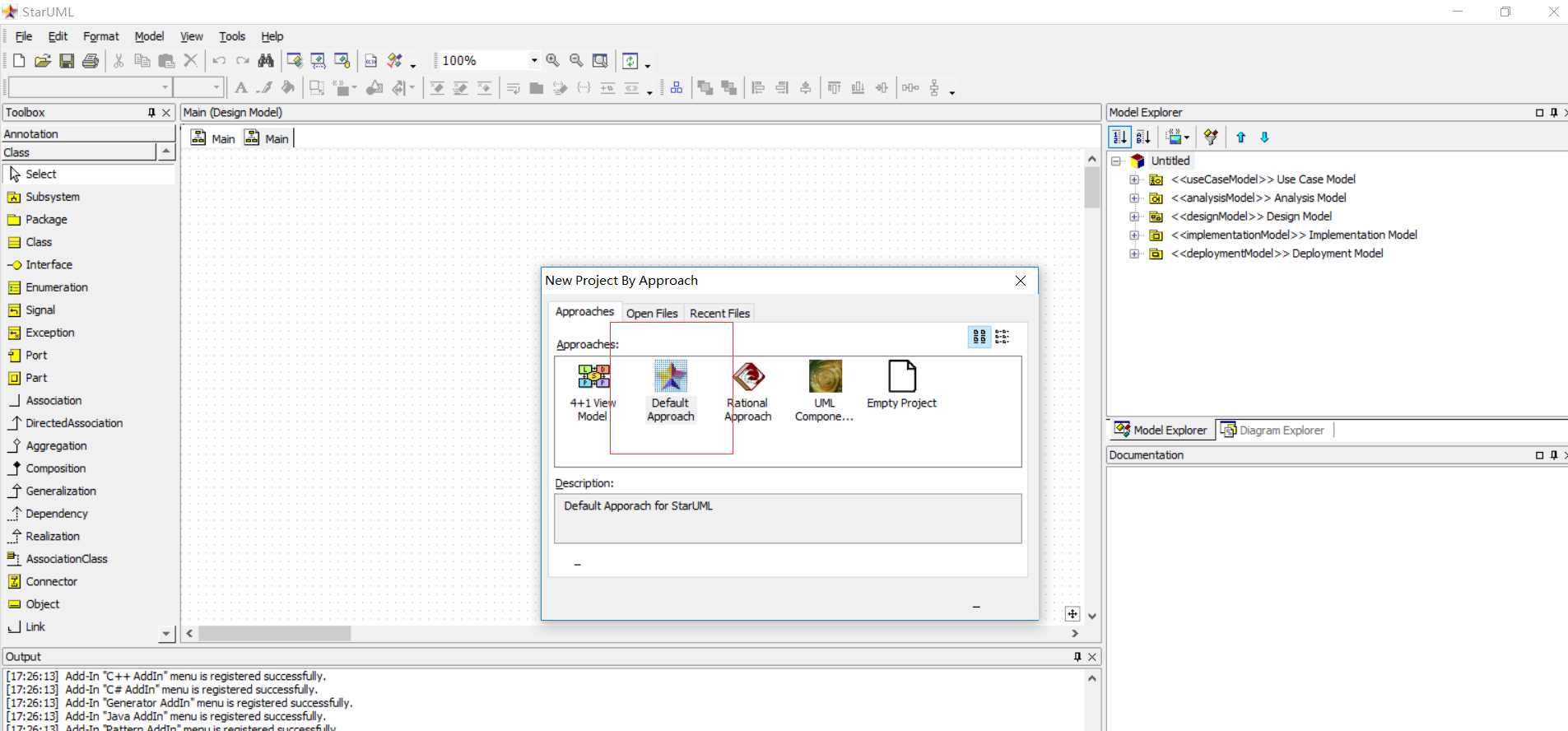This screenshot has height=731, width=1568.
Task: Click the diagram horizontal scrollbar thumb
Action: click(x=275, y=633)
